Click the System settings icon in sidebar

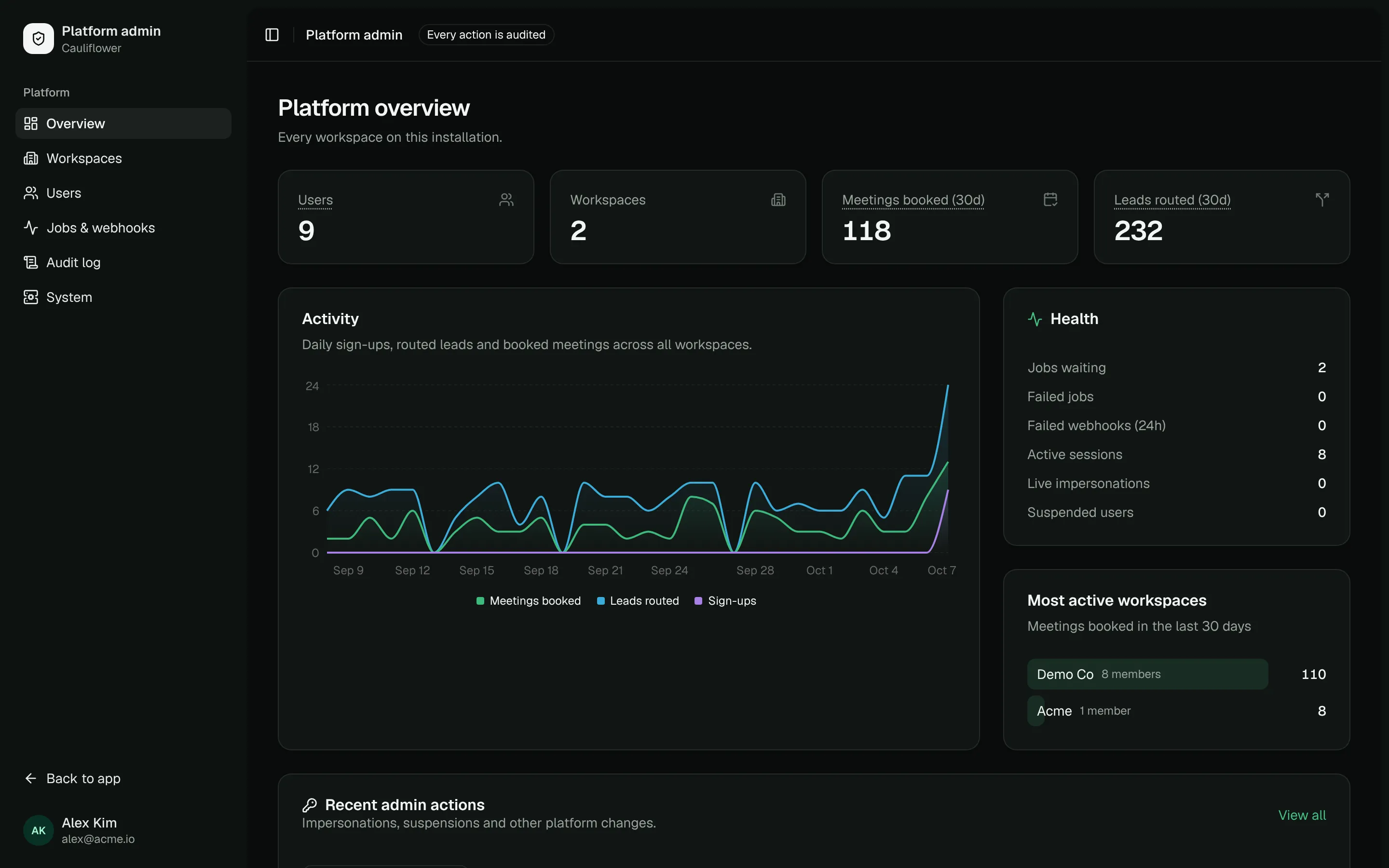[30, 298]
